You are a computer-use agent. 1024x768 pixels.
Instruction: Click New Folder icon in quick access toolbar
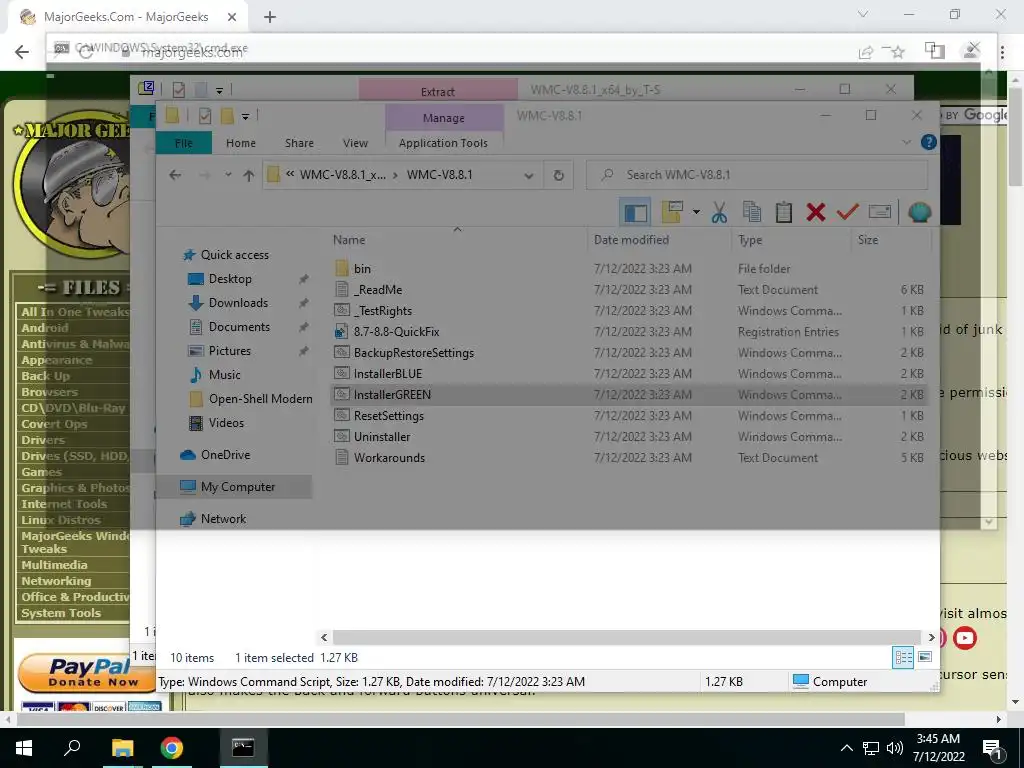point(227,116)
